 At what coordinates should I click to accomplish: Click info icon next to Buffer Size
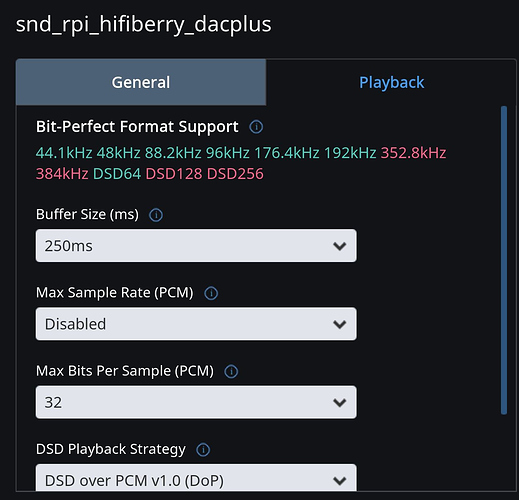point(156,215)
